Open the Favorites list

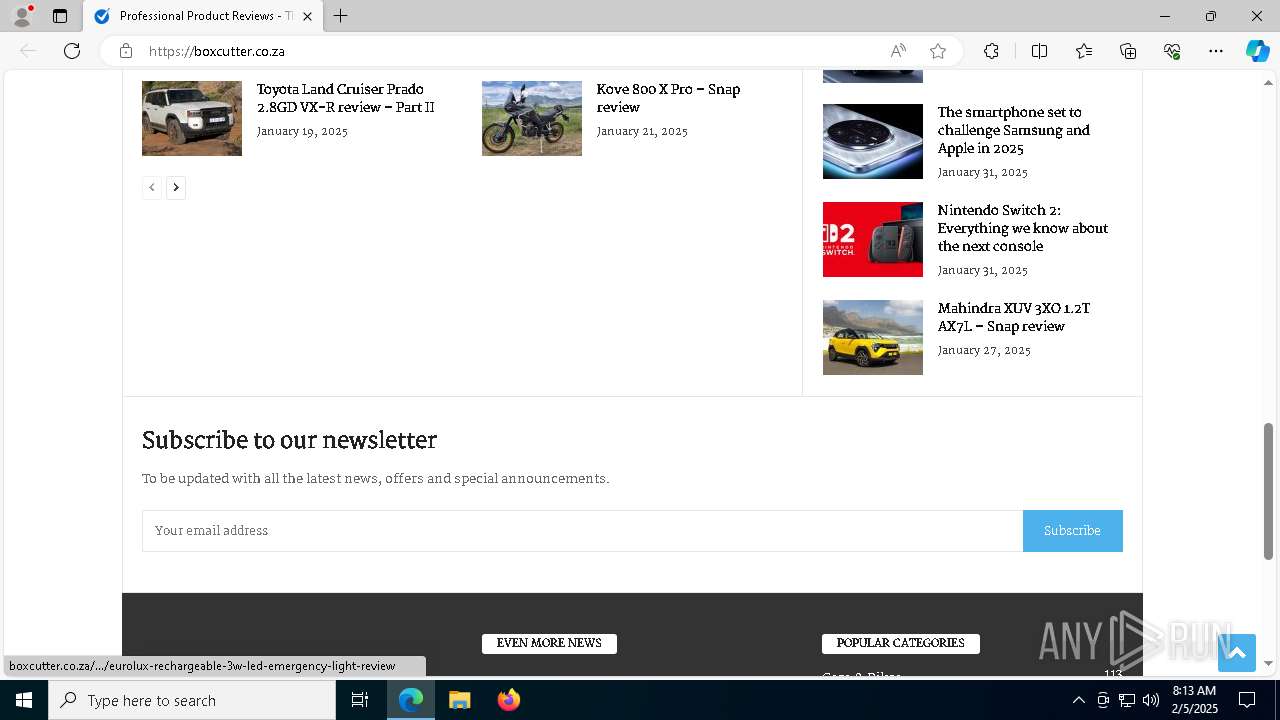coord(1084,51)
